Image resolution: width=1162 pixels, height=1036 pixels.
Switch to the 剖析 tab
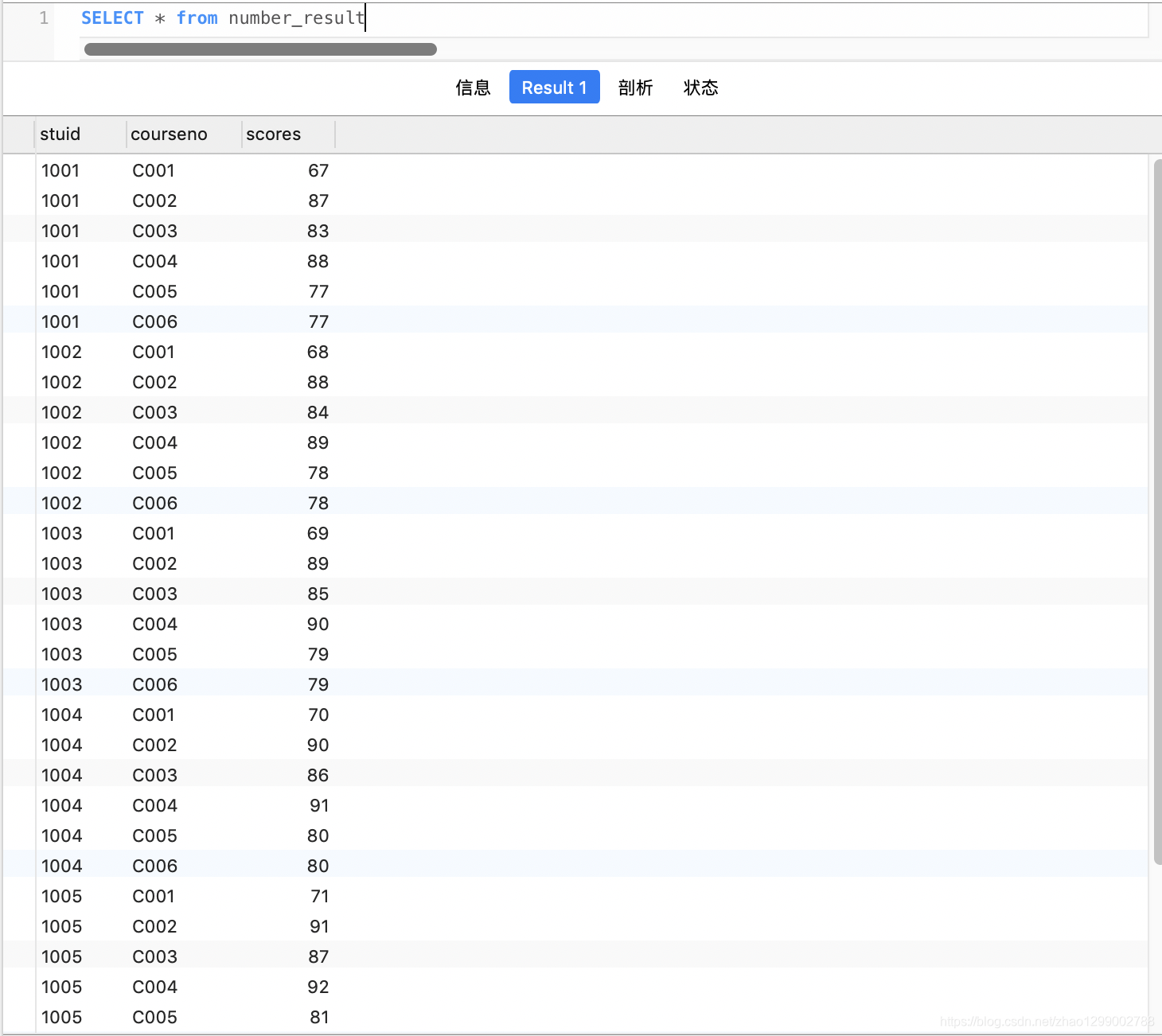(635, 88)
